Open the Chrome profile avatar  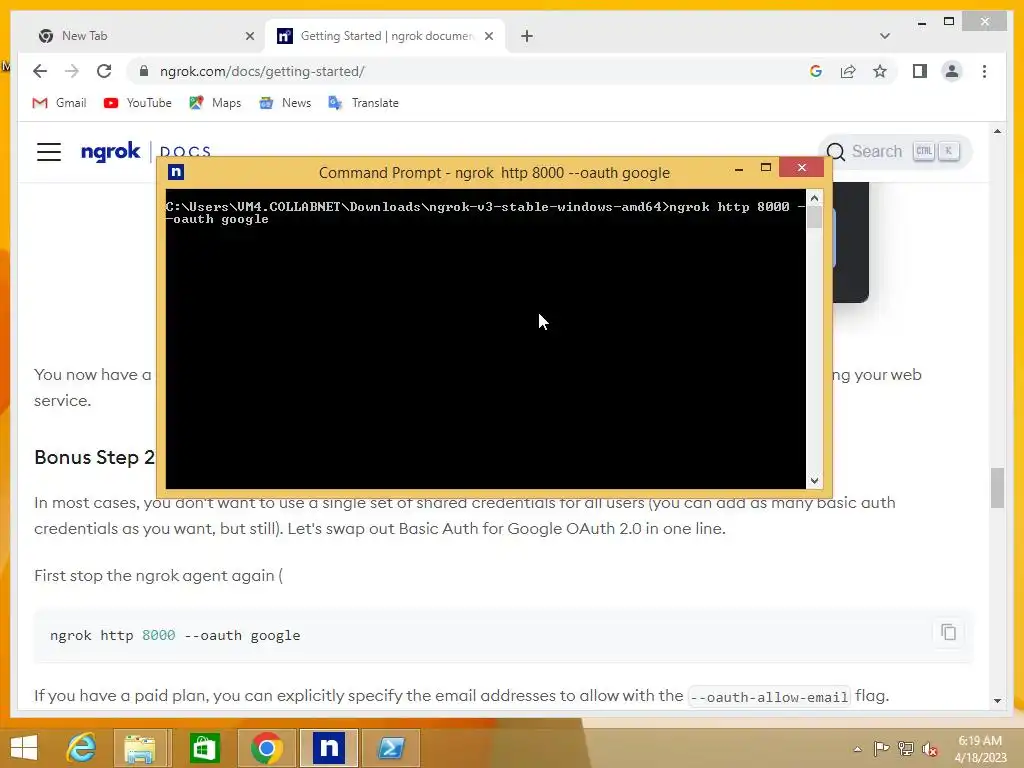(x=952, y=71)
